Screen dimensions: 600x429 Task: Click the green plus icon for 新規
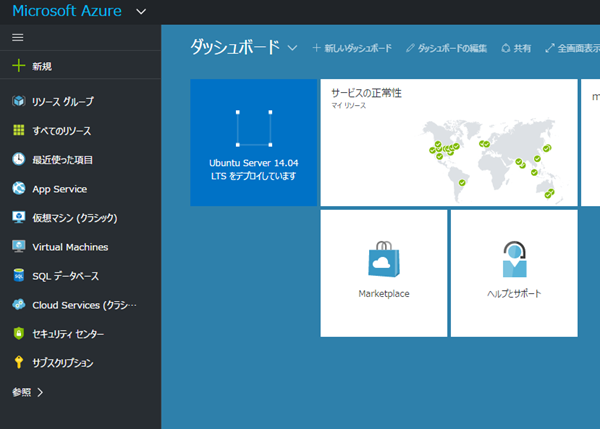18,66
